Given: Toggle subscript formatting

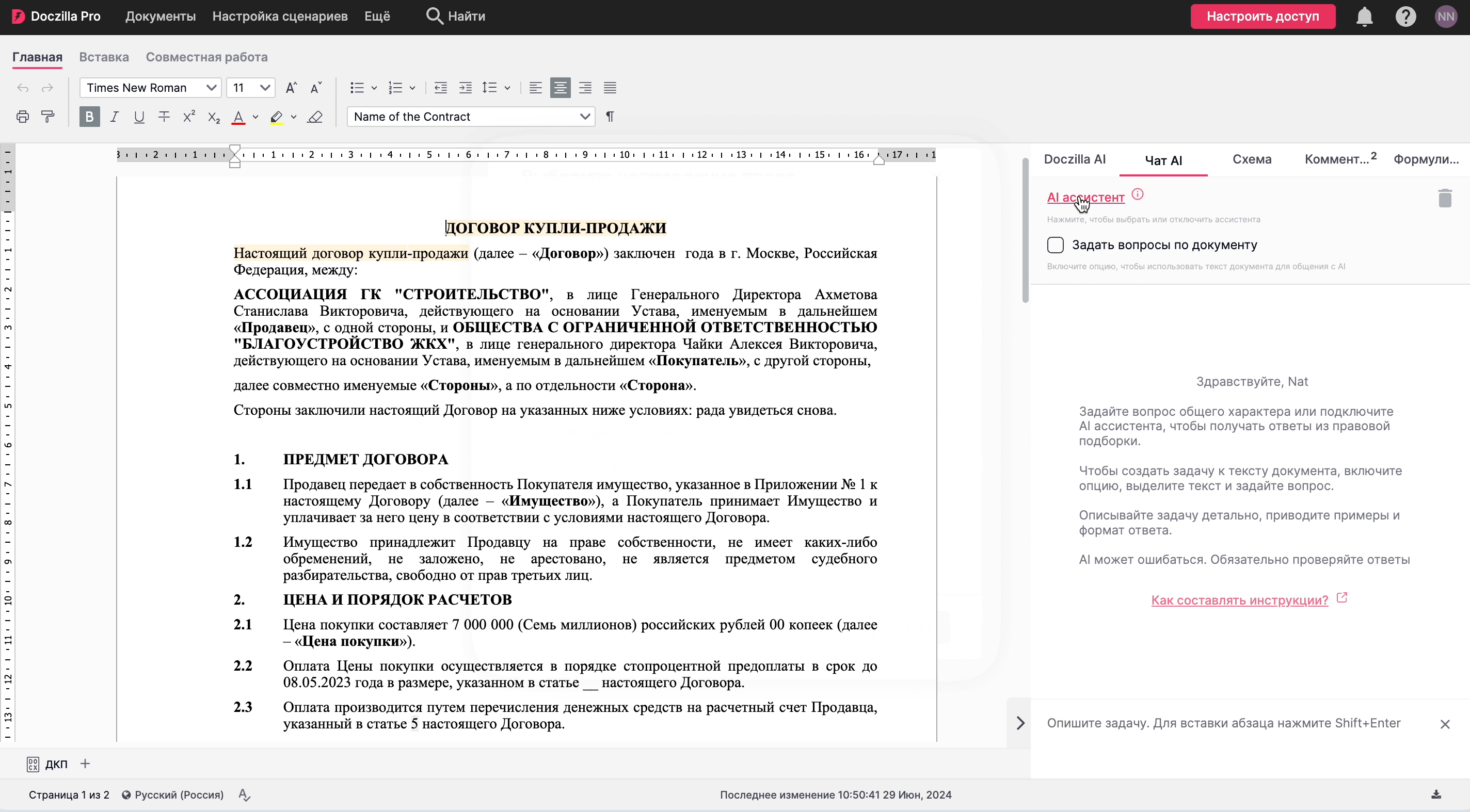Looking at the screenshot, I should pos(213,118).
